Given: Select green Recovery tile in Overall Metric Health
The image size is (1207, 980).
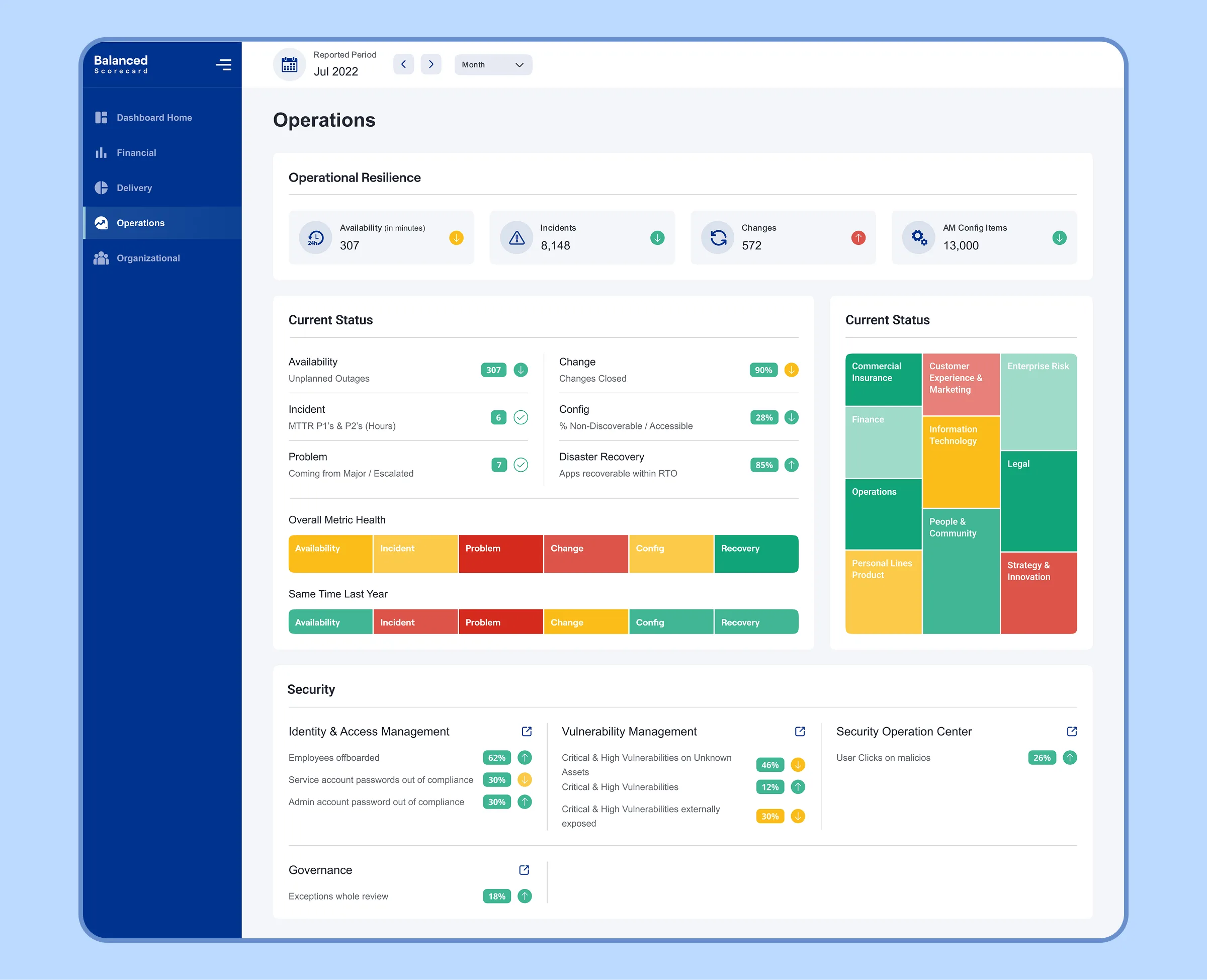Looking at the screenshot, I should click(756, 554).
